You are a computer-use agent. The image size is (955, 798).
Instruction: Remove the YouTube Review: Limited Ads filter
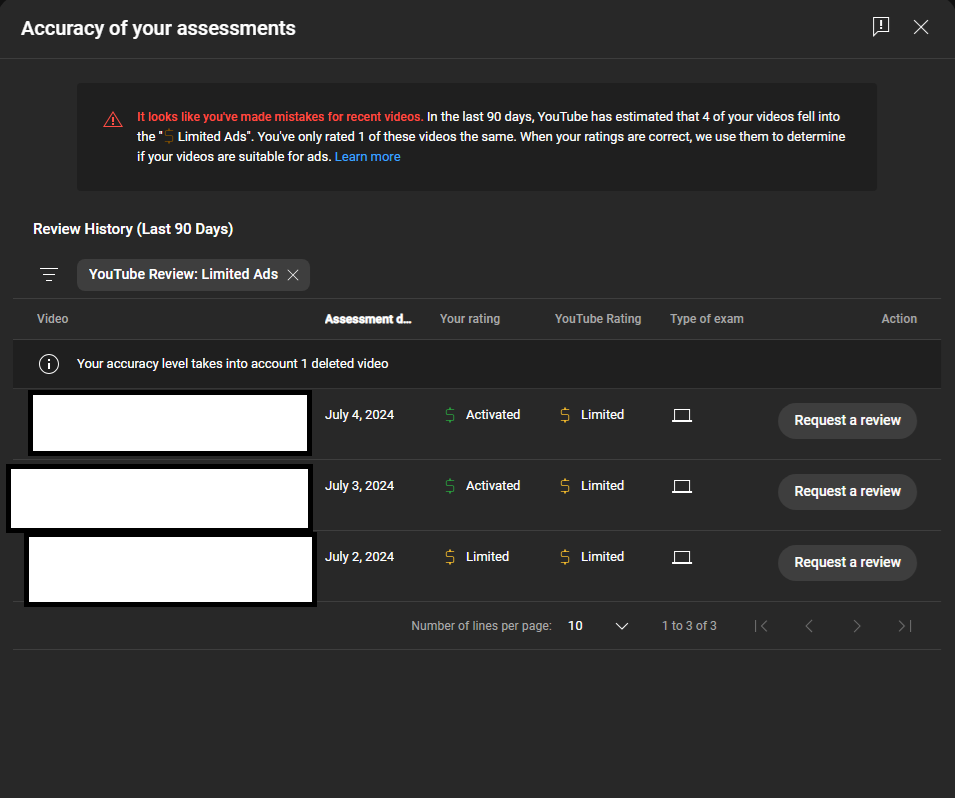[x=293, y=275]
